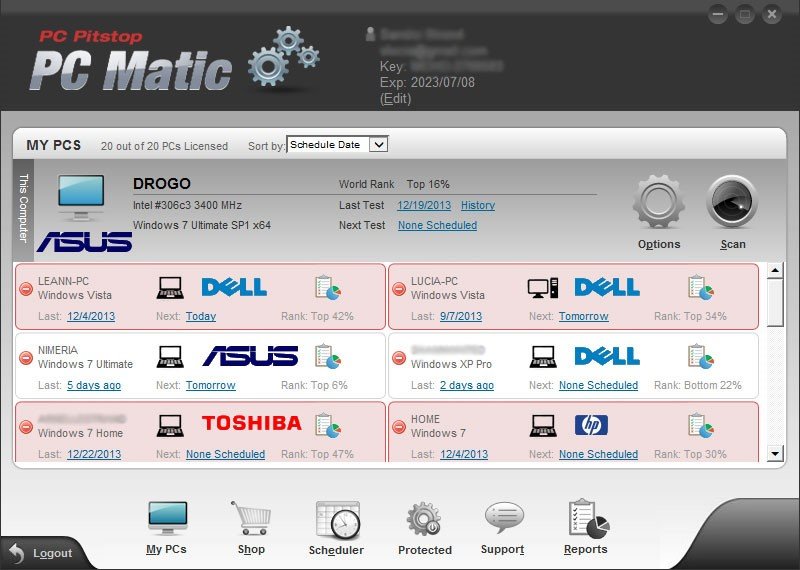The height and width of the screenshot is (570, 800).
Task: Open the Scheduler
Action: (336, 528)
